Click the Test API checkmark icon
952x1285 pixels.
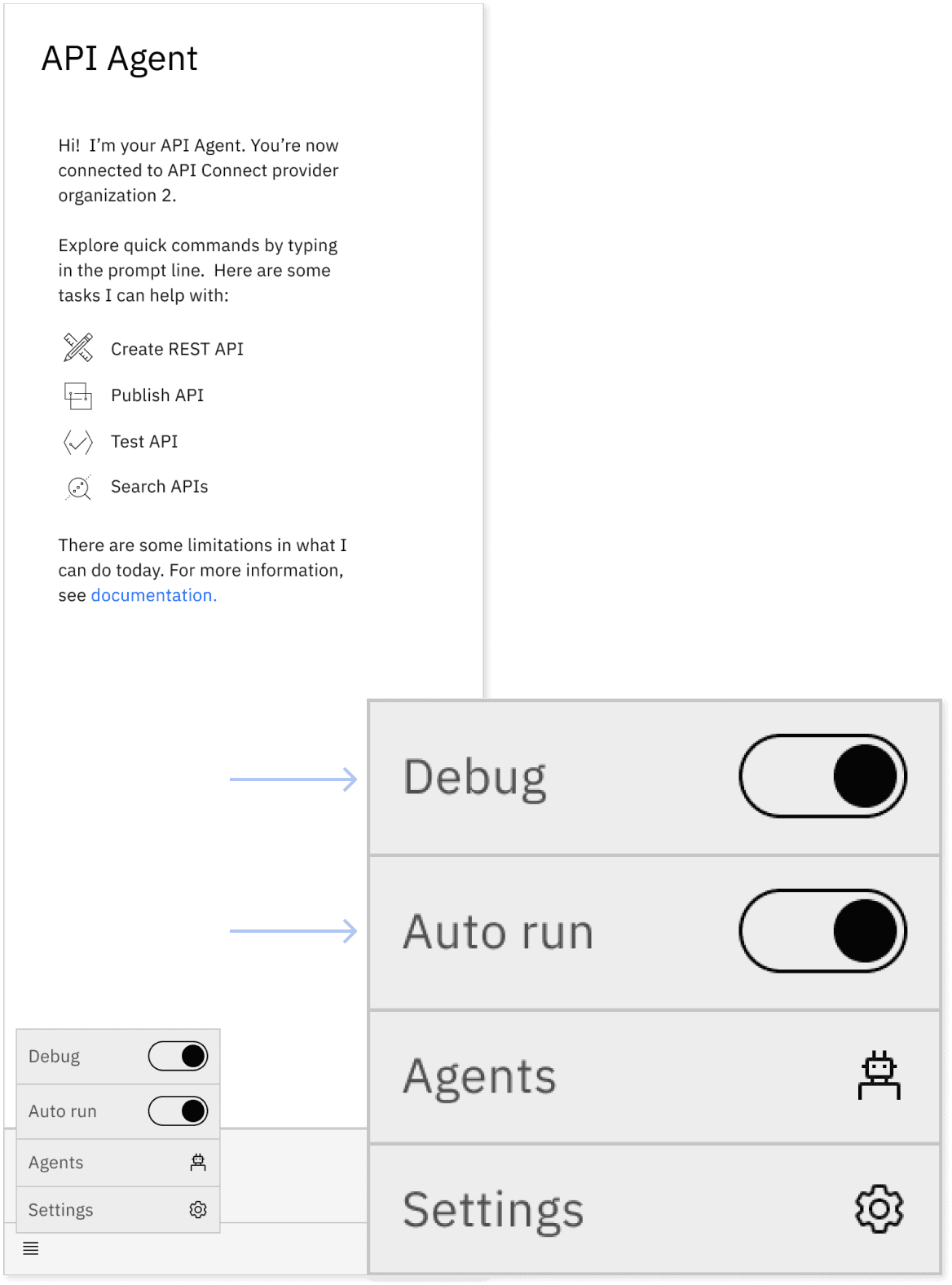click(78, 442)
